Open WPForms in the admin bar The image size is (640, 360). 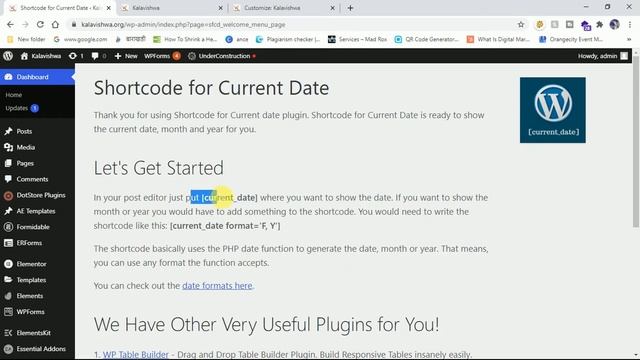[162, 56]
